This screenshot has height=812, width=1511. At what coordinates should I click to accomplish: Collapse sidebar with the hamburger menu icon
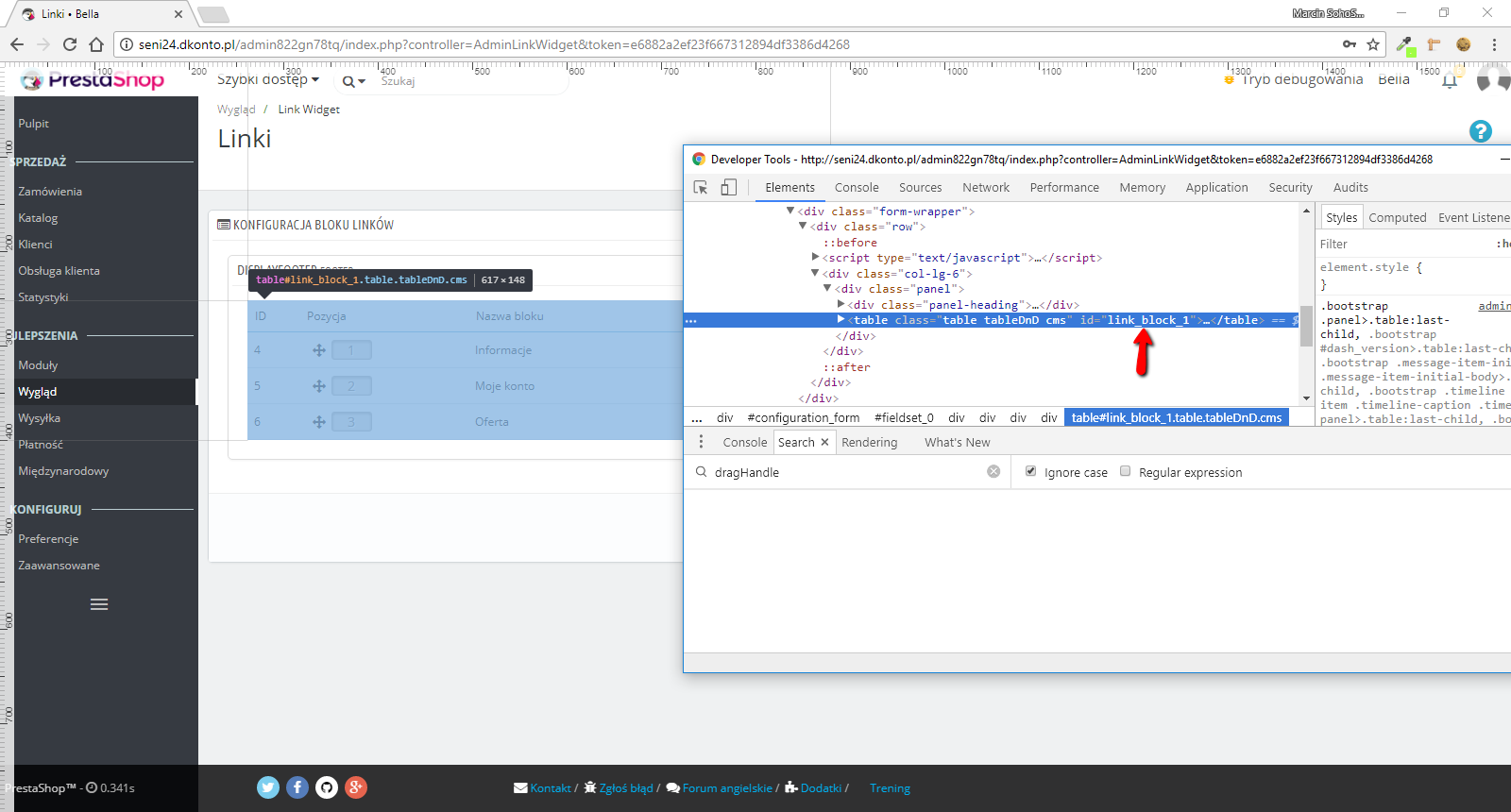[99, 604]
